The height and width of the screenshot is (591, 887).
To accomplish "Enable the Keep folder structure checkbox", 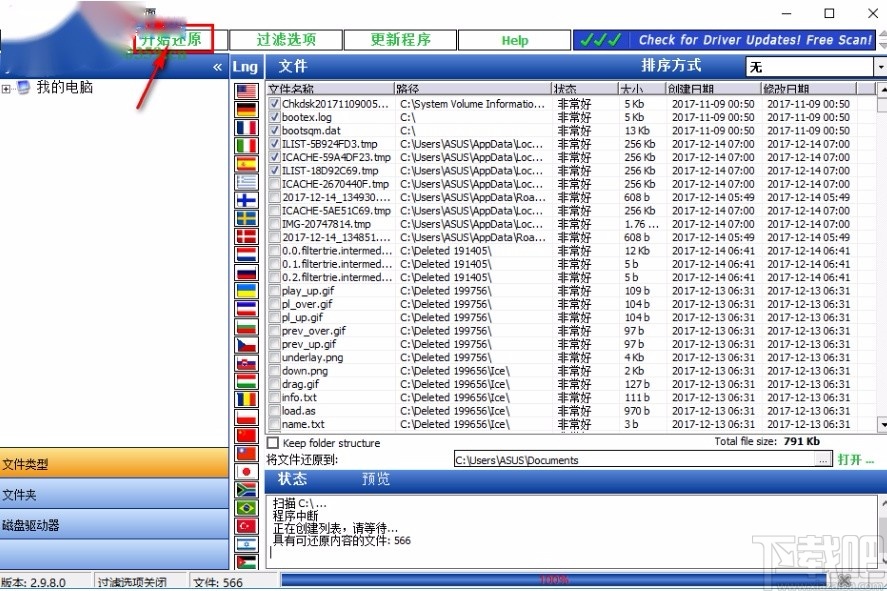I will 271,443.
